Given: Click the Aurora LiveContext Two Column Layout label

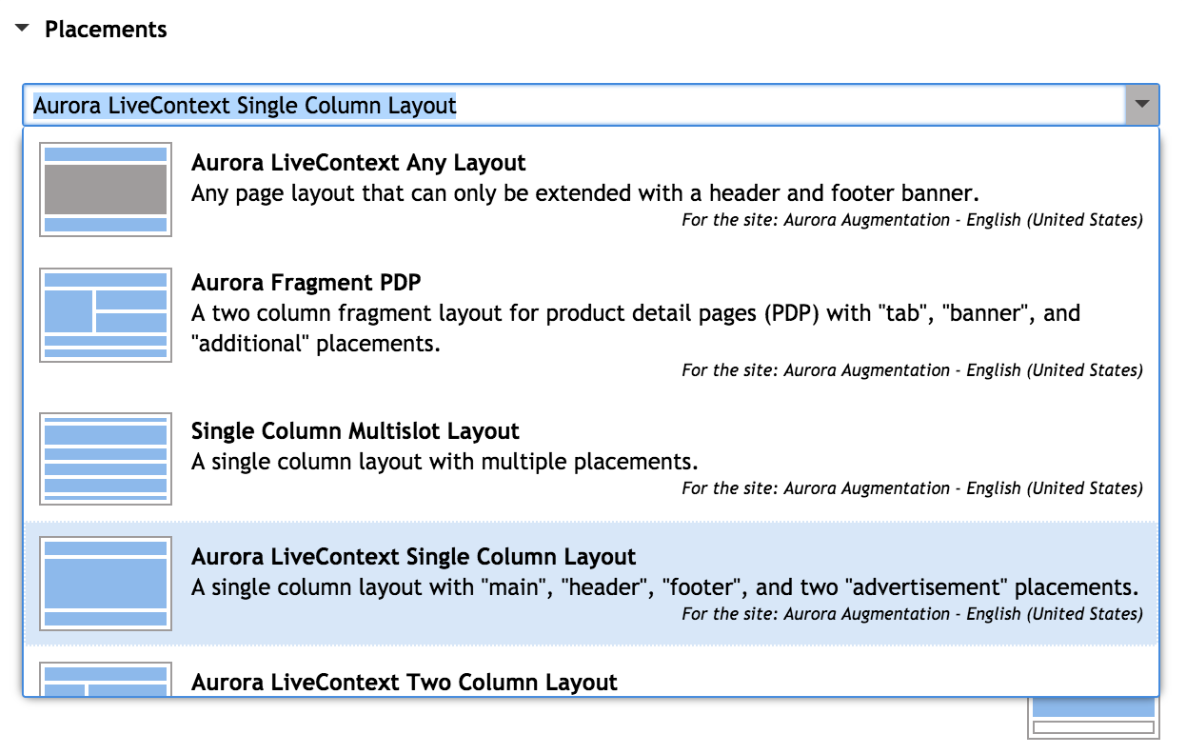Looking at the screenshot, I should 403,682.
